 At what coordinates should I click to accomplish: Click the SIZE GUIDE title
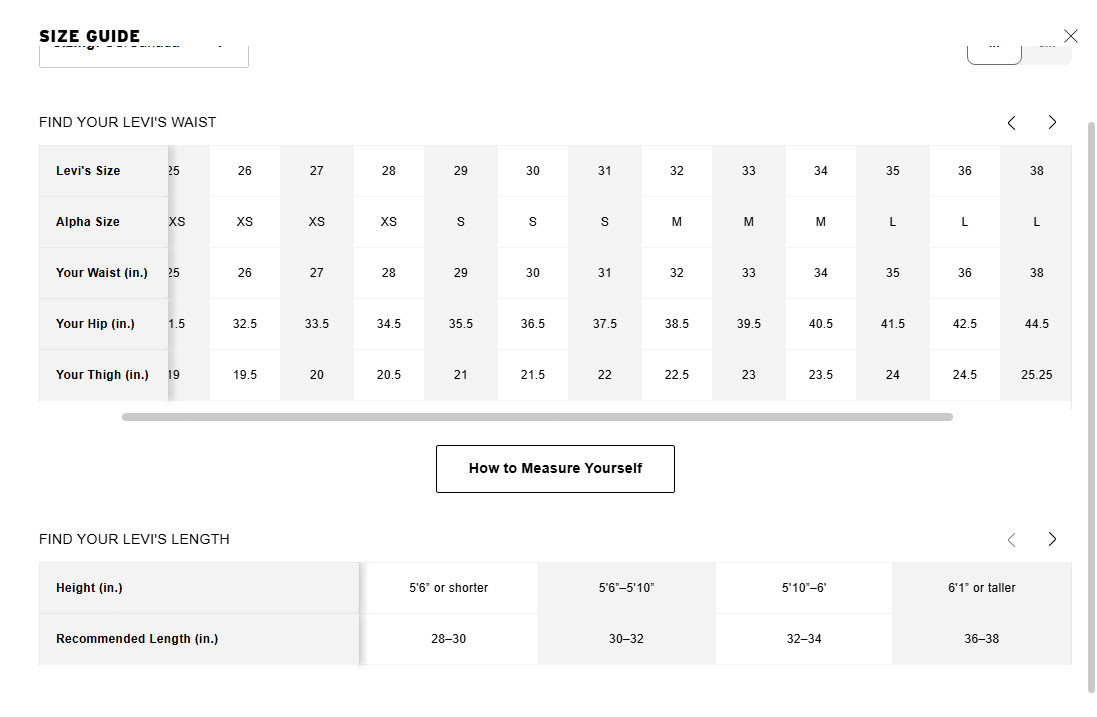(x=90, y=36)
